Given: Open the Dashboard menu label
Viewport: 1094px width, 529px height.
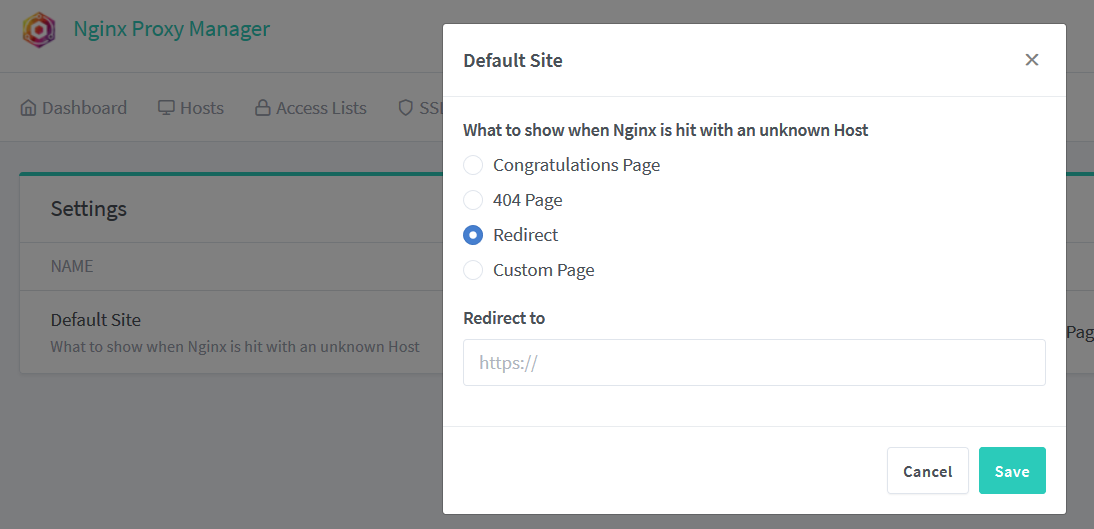Looking at the screenshot, I should pyautogui.click(x=84, y=108).
